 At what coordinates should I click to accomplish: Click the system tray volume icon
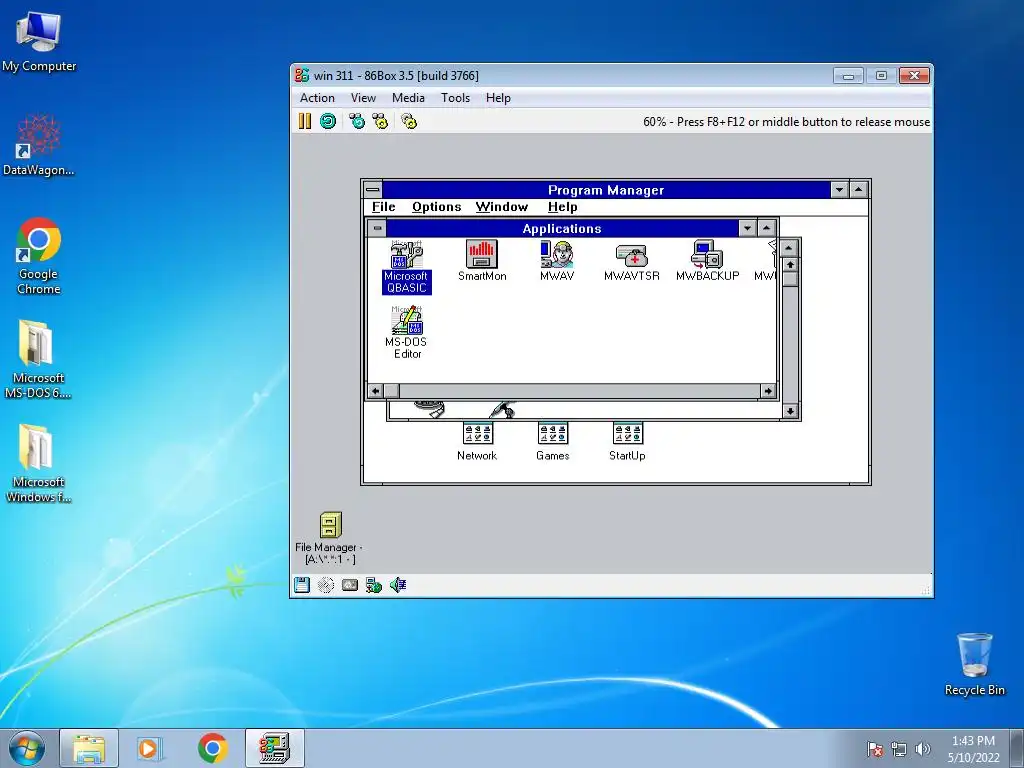click(x=922, y=749)
